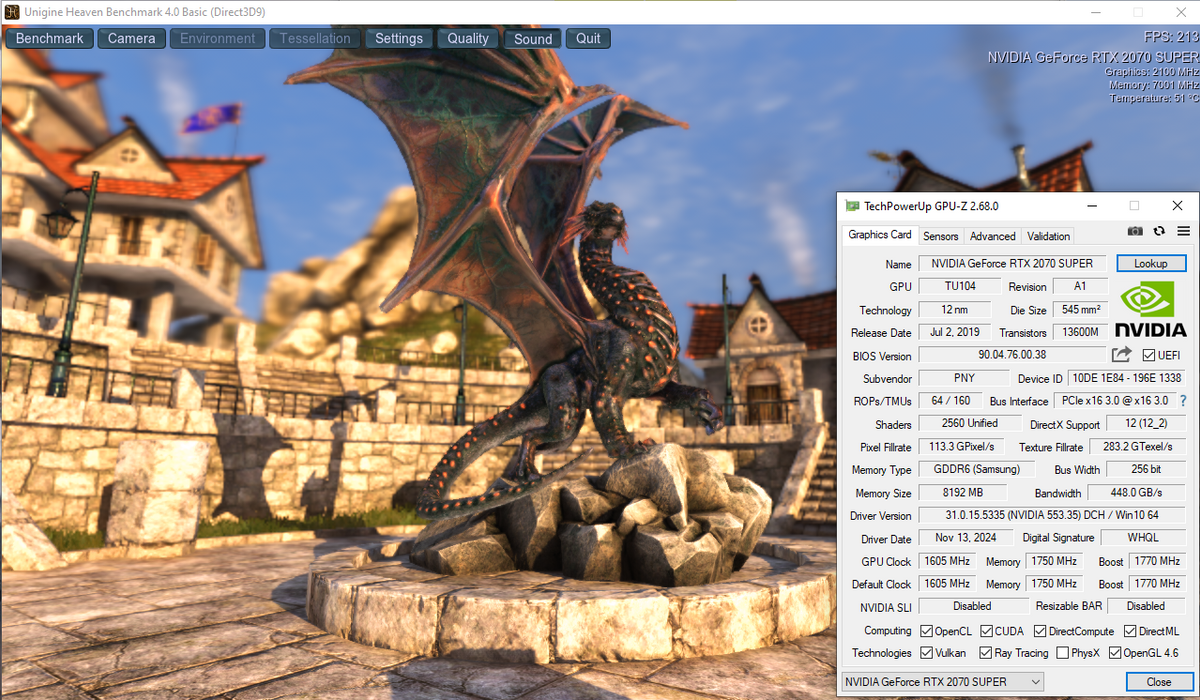1200x700 pixels.
Task: Click the 113.3 GPixel/s fillrate value
Action: click(963, 446)
